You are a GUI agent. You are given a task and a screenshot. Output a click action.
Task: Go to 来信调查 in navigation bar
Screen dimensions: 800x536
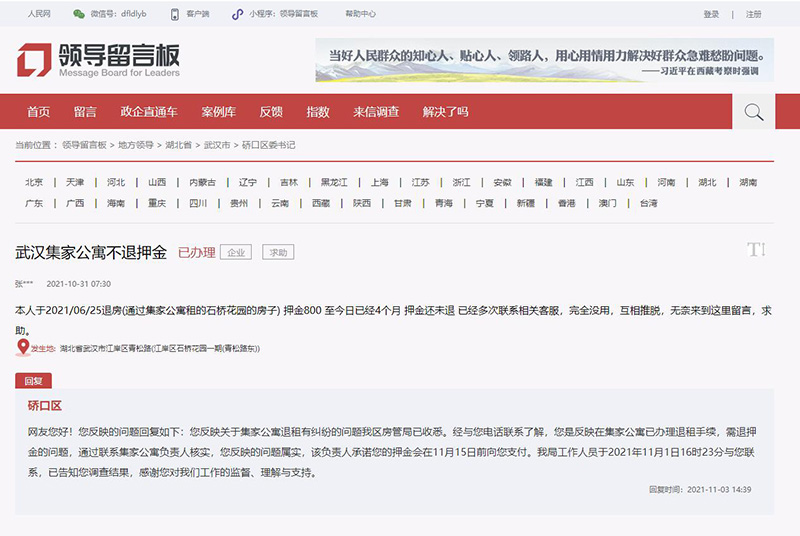[376, 112]
